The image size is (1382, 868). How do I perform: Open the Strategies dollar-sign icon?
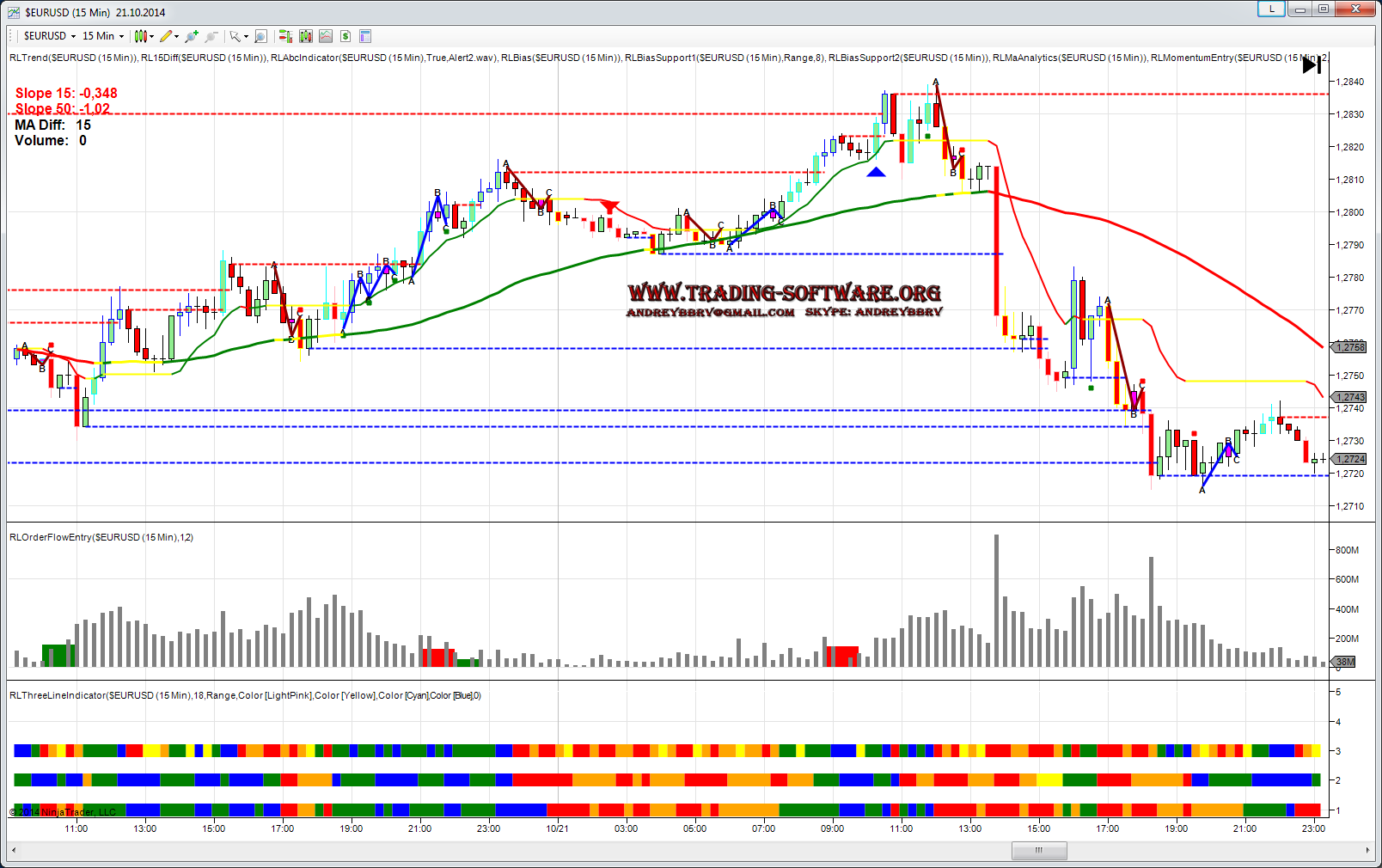tap(345, 36)
